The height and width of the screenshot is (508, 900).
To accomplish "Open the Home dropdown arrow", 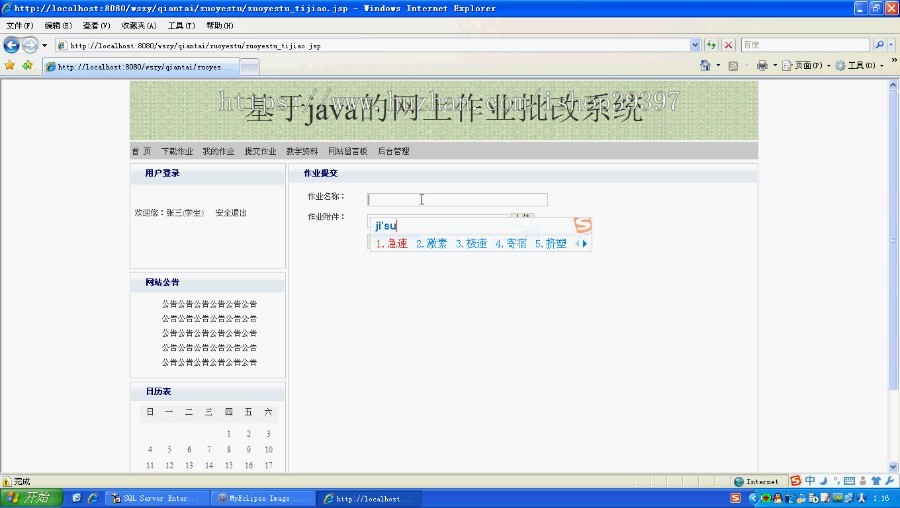I will pyautogui.click(x=718, y=65).
